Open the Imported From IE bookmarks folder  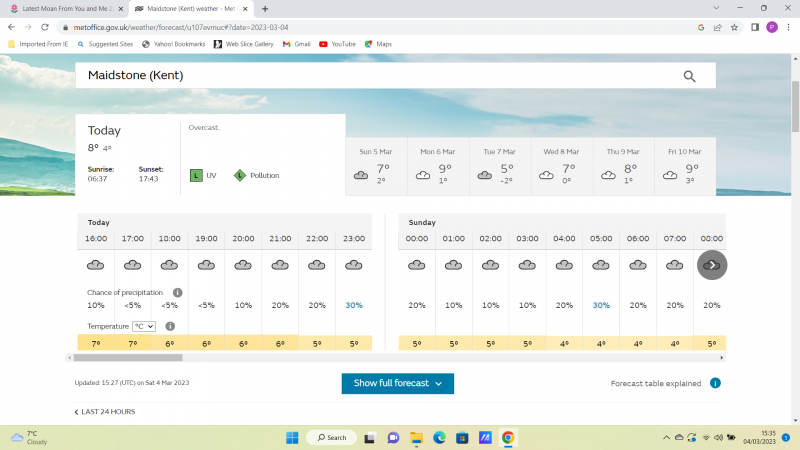(38, 44)
